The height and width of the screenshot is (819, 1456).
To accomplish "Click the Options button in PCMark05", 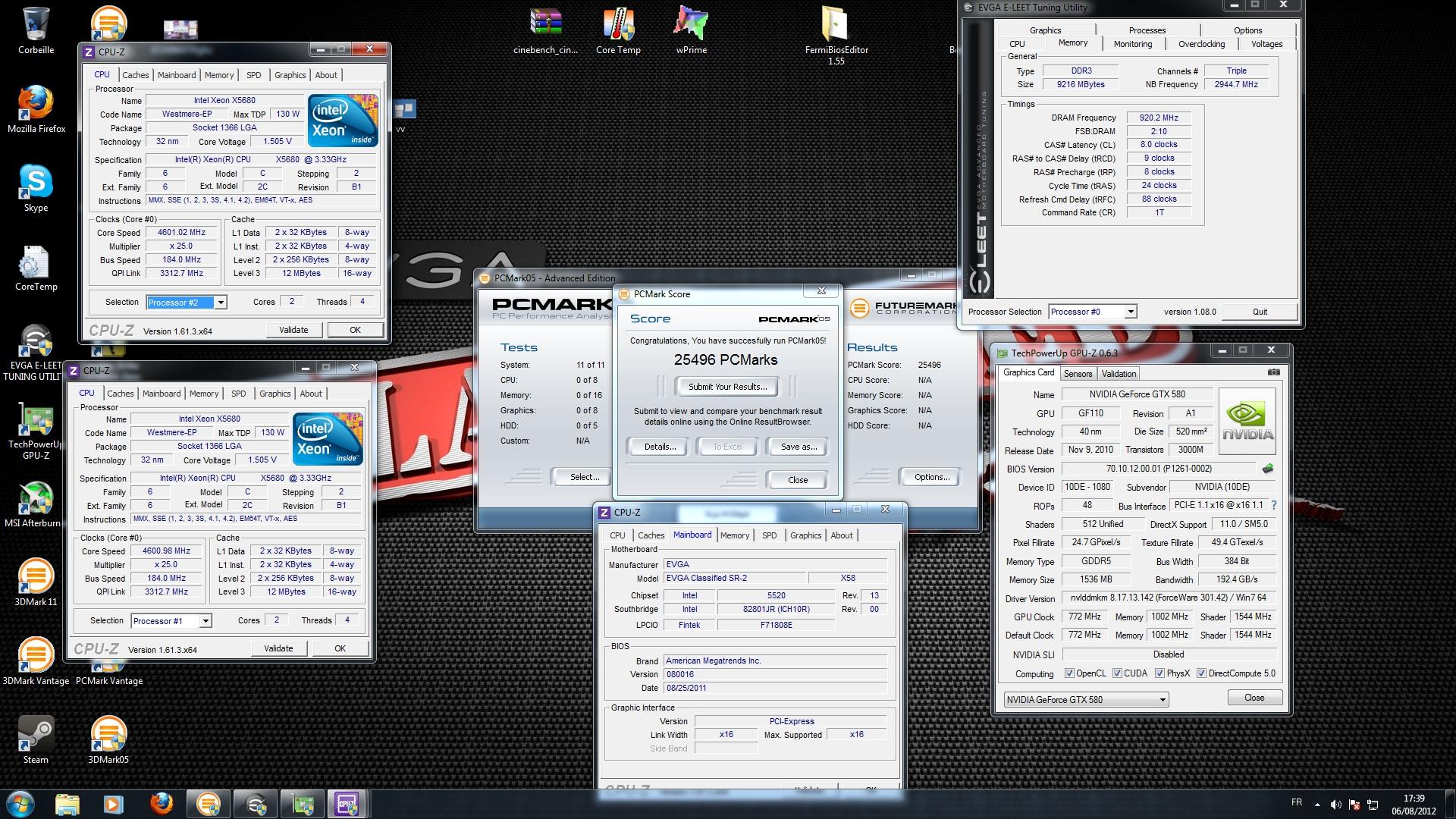I will [931, 477].
